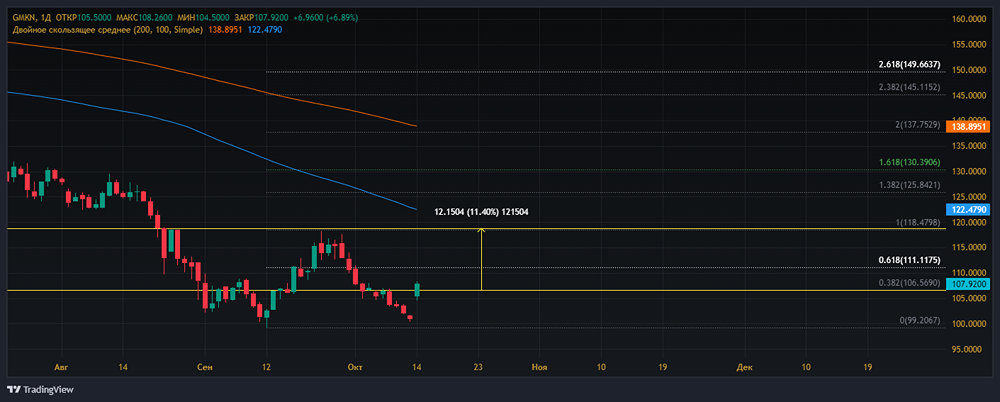Click the 12 date on time axis

coord(267,368)
